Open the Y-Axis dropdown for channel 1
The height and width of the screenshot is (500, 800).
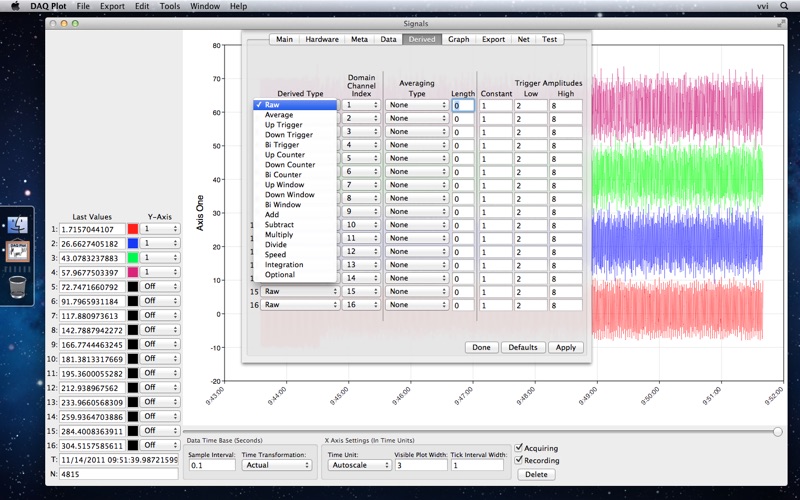click(x=160, y=229)
